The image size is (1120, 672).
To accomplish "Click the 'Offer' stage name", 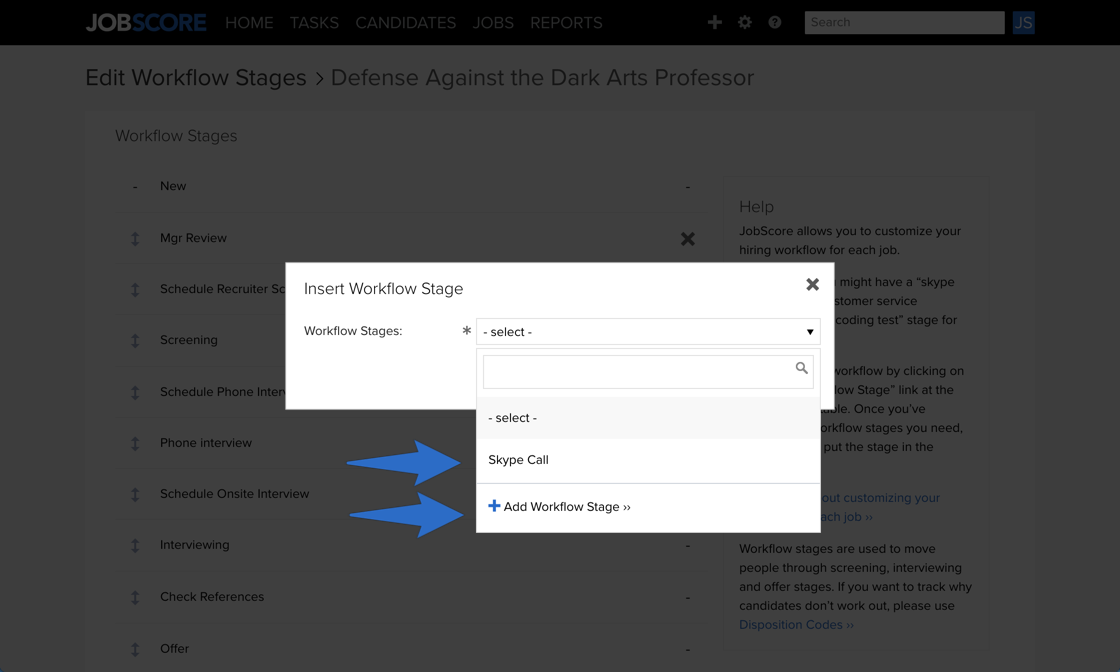I will click(x=174, y=648).
